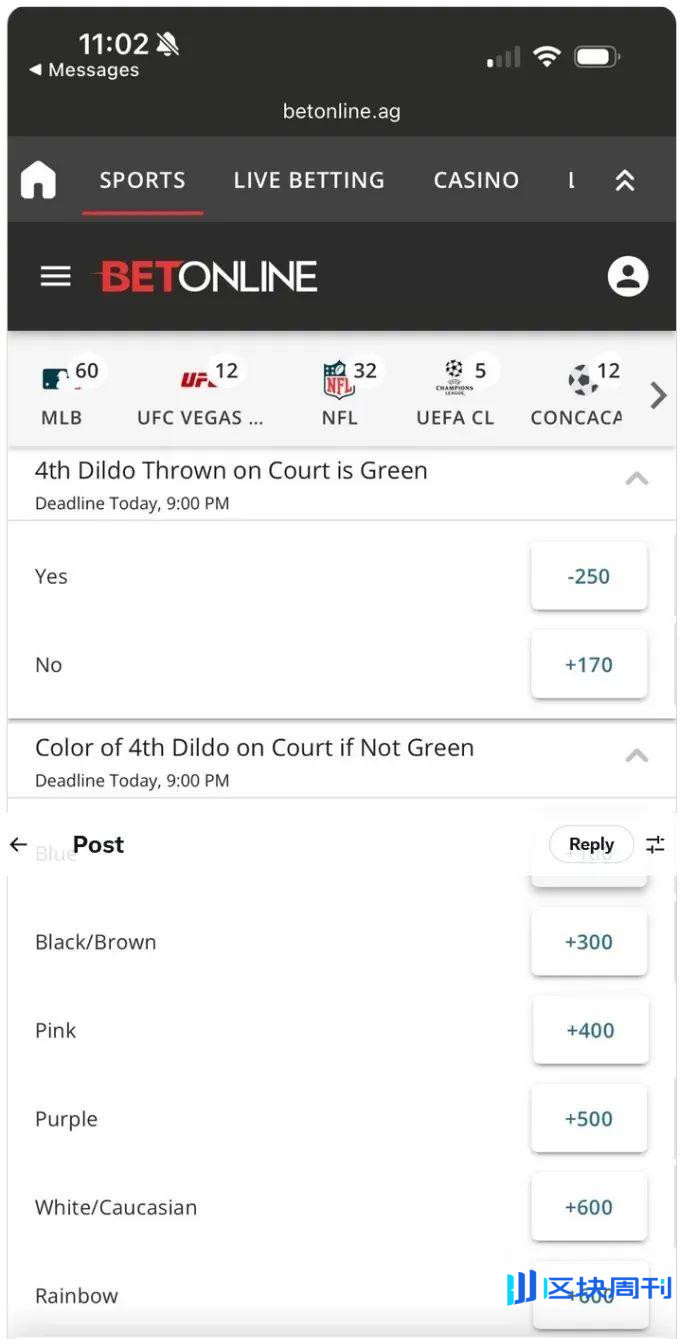Select the UEFA CL league icon

click(454, 378)
